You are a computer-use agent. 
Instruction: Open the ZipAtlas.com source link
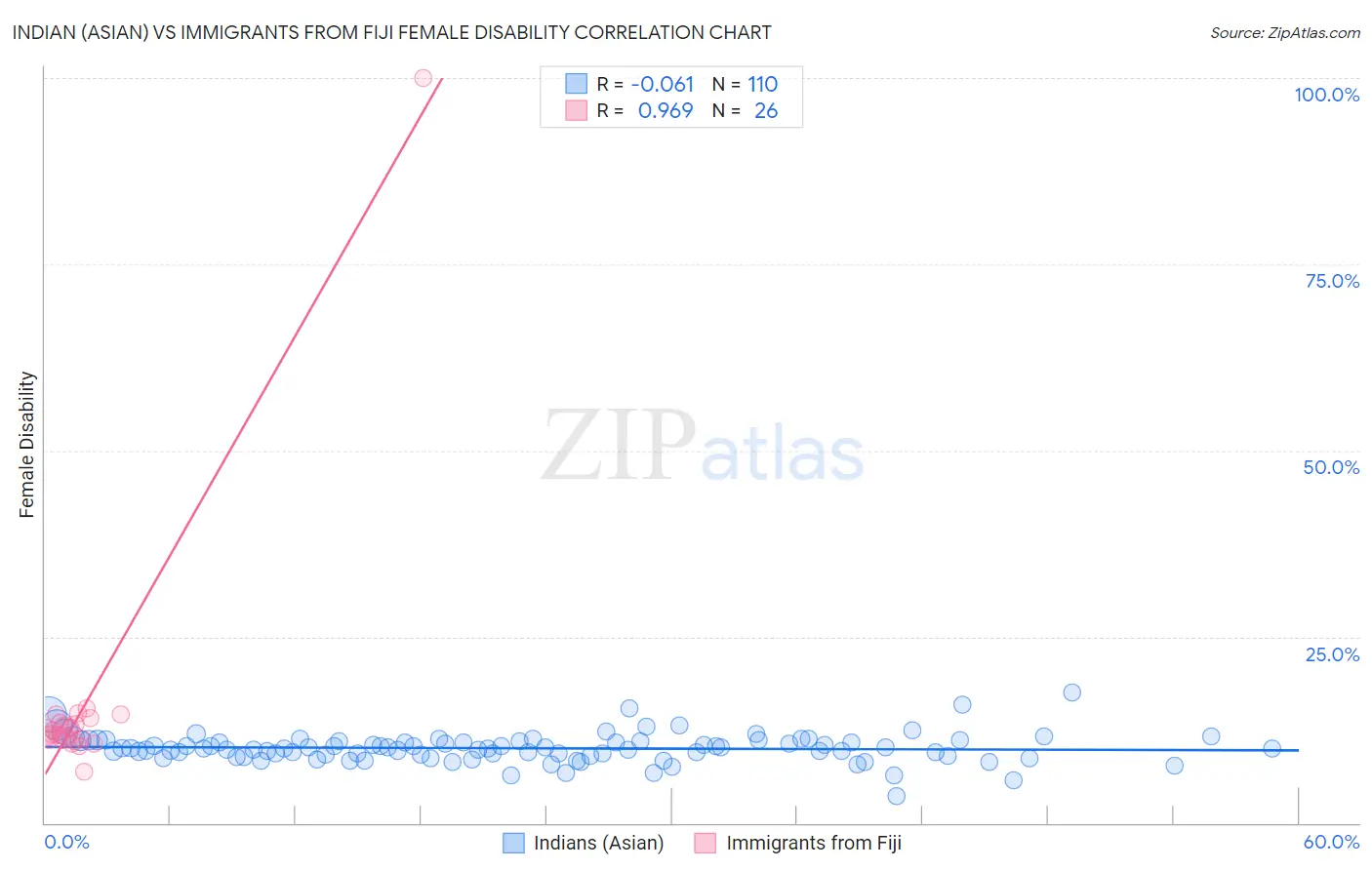tap(1285, 32)
